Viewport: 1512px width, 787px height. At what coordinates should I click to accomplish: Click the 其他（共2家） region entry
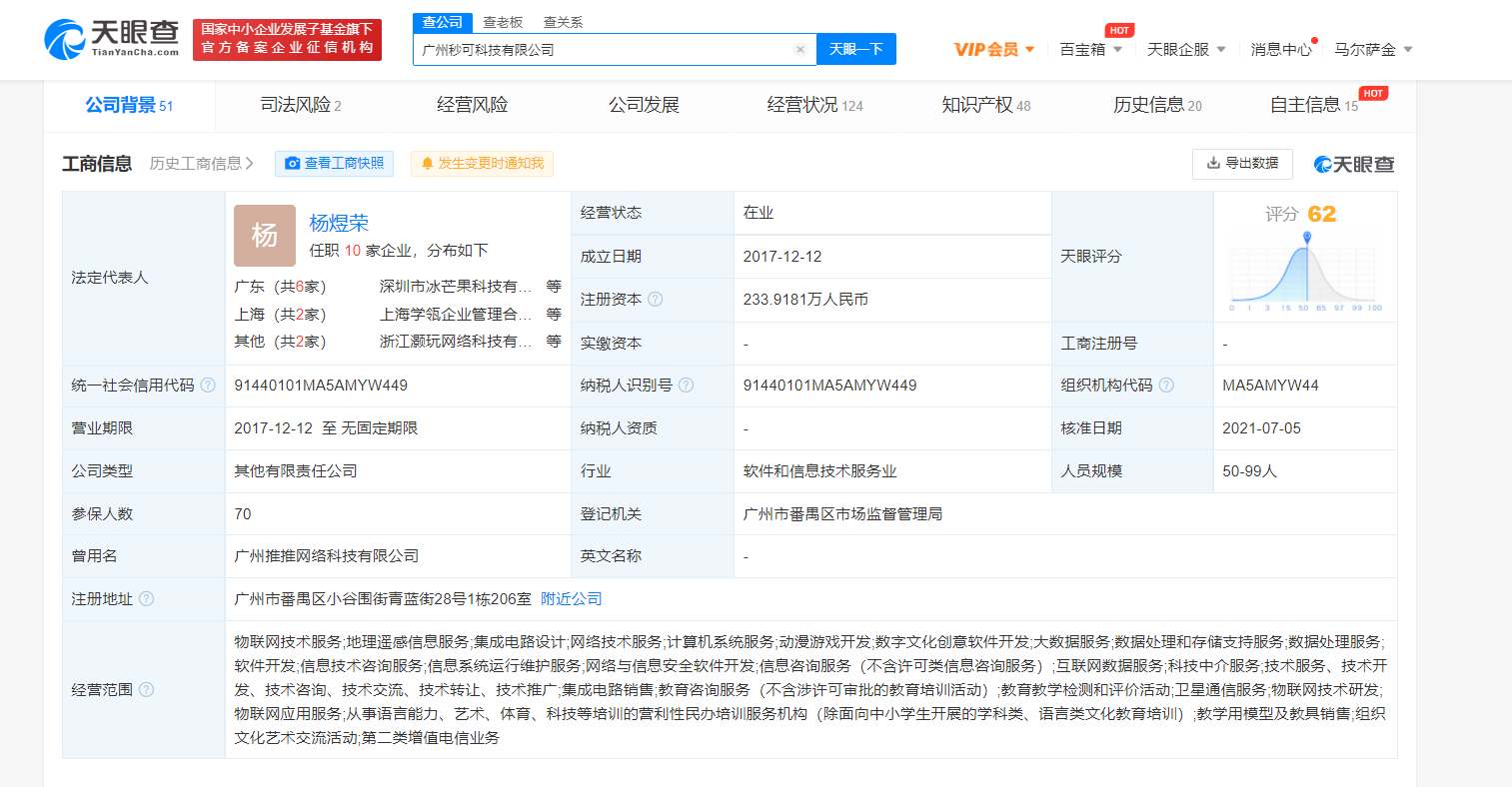coord(281,342)
